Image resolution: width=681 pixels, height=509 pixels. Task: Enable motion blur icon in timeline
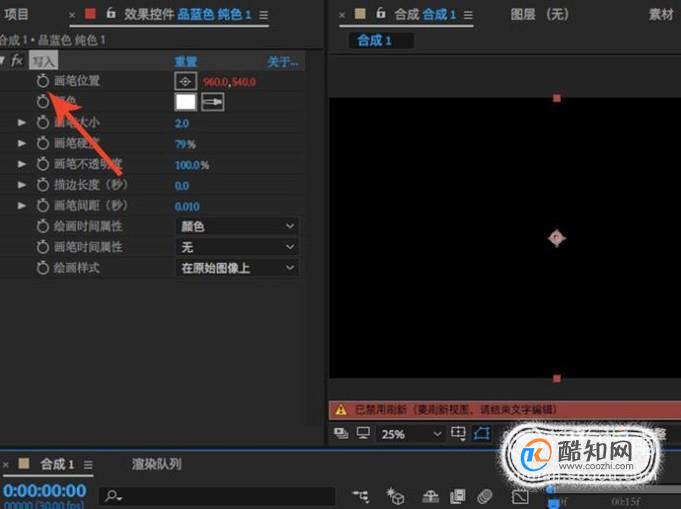click(x=485, y=496)
